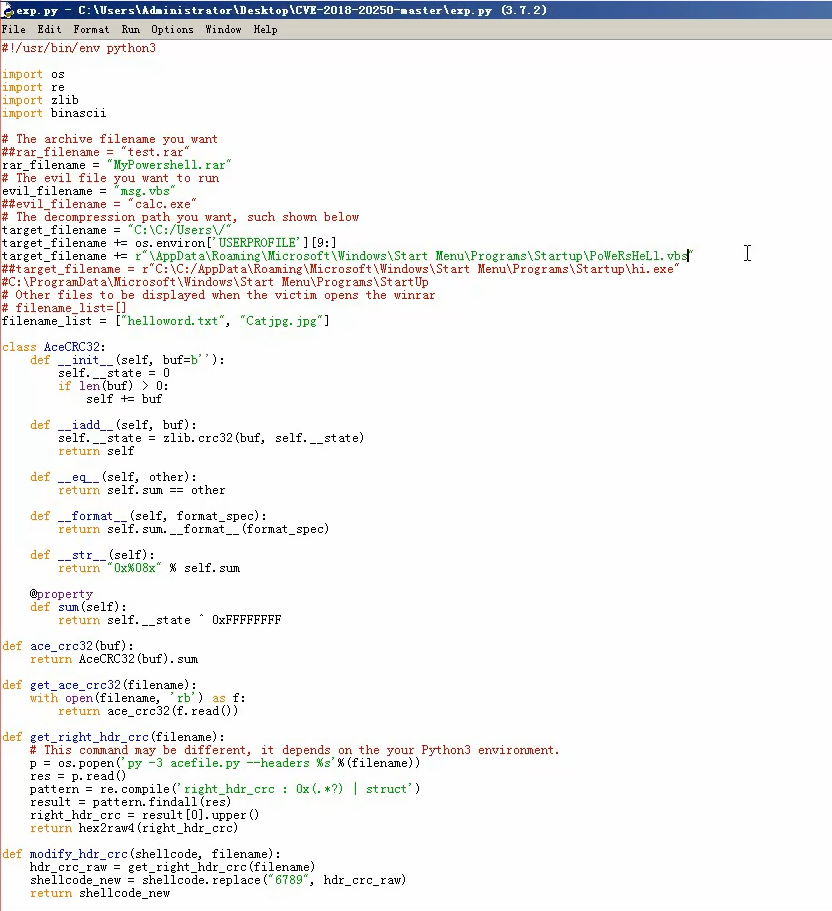Click the IDLE Python icon in title bar
832x911 pixels.
[8, 10]
